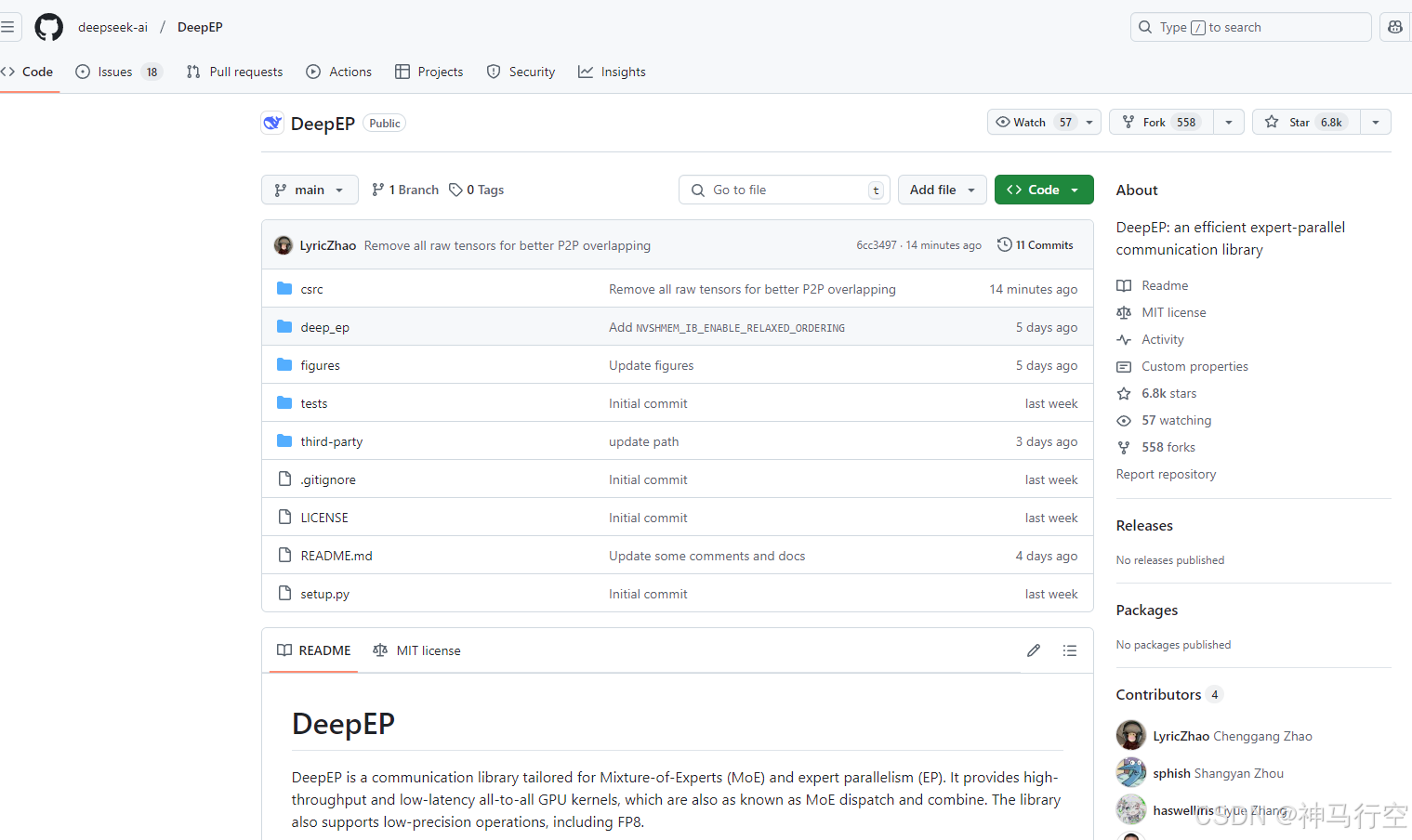Open the Actions tab

pyautogui.click(x=339, y=72)
